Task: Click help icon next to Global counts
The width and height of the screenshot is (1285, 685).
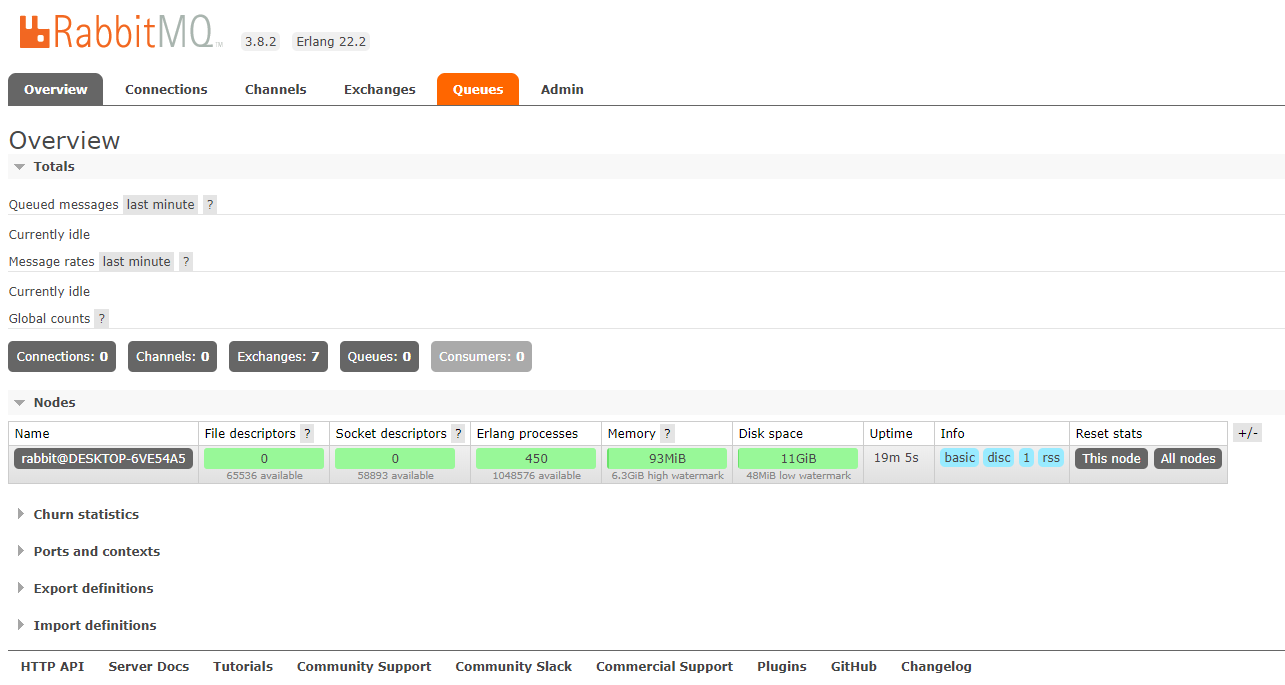Action: (x=101, y=318)
